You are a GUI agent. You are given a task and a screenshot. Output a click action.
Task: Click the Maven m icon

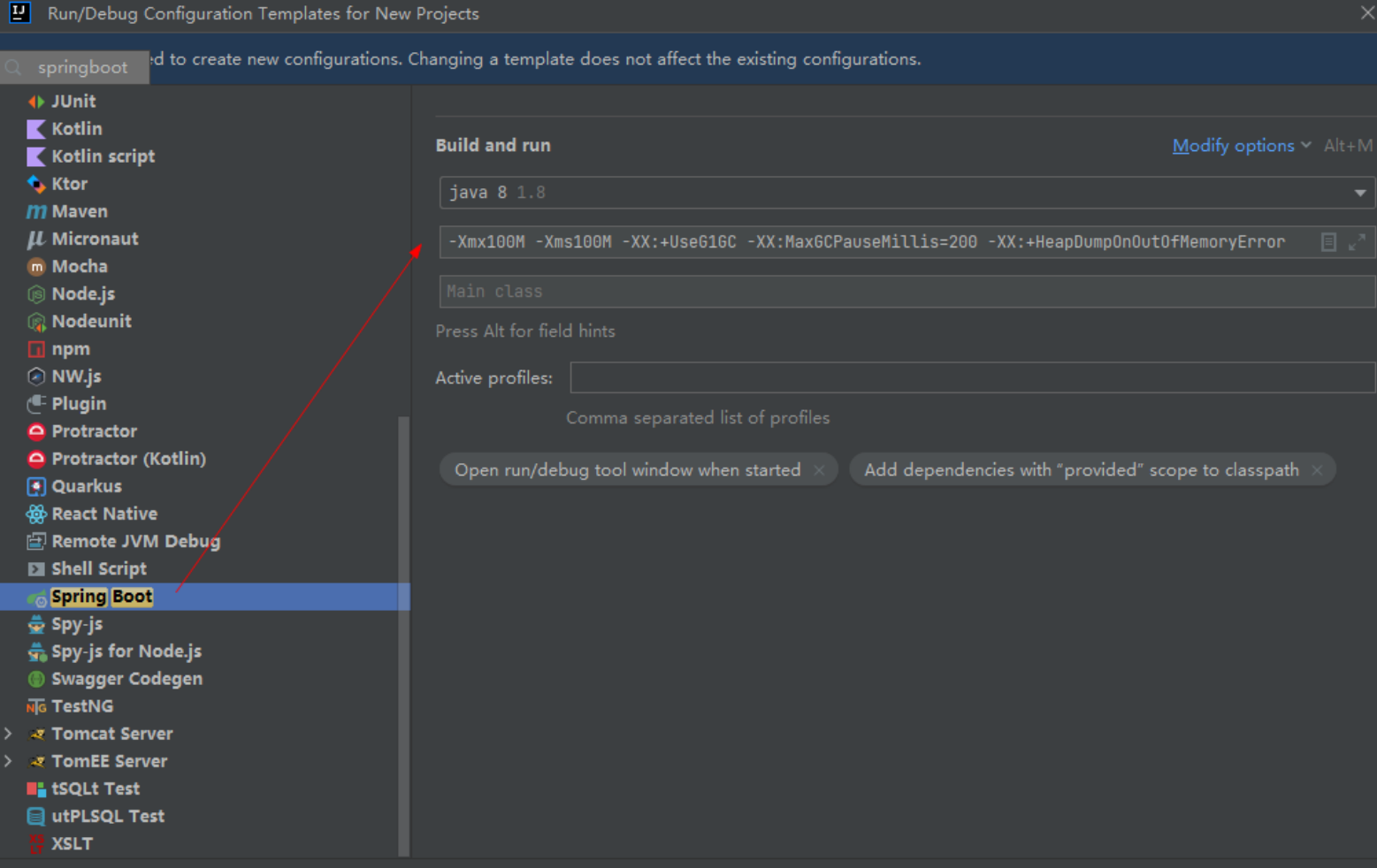coord(36,211)
